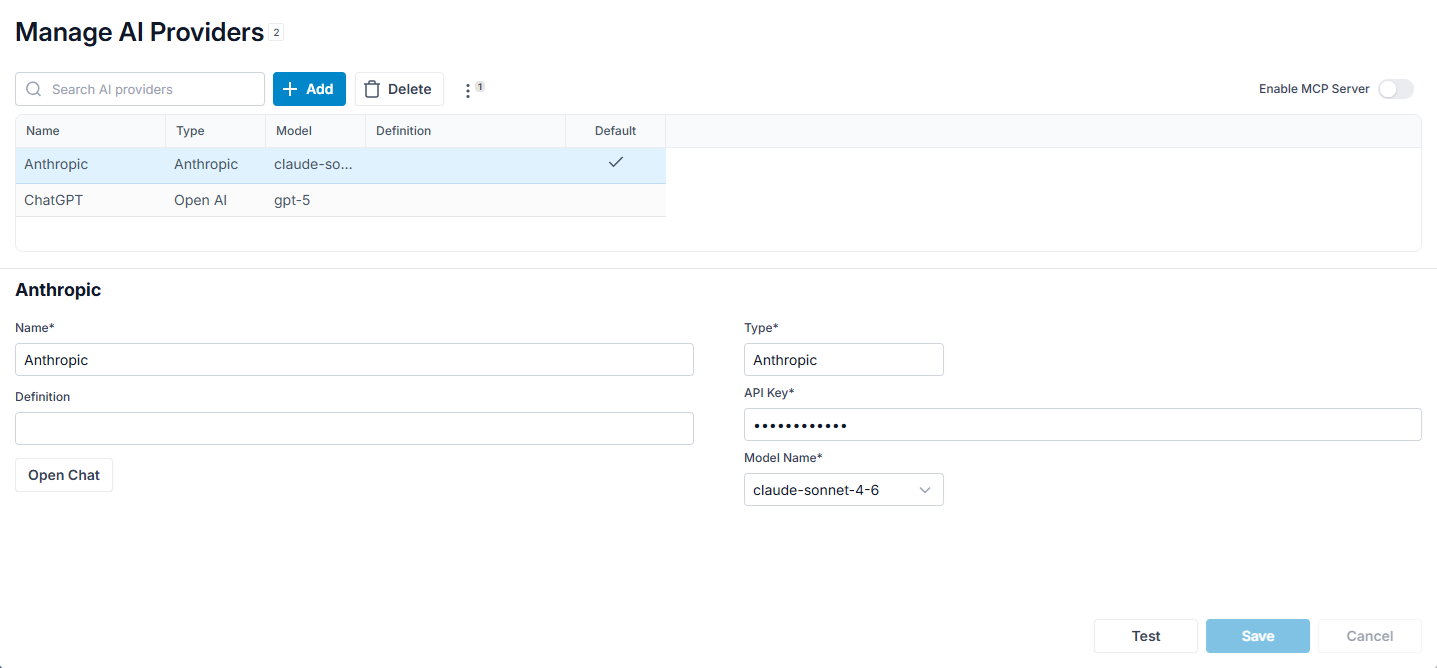Open the three-dot more options menu
This screenshot has width=1437, height=668.
468,90
